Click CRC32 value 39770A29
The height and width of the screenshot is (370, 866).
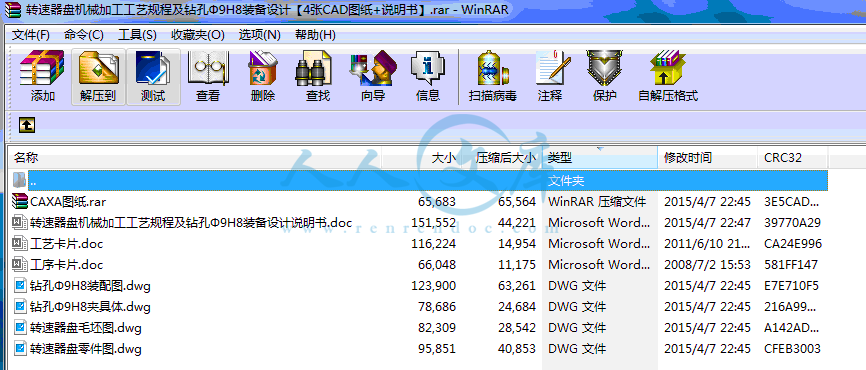(793, 223)
